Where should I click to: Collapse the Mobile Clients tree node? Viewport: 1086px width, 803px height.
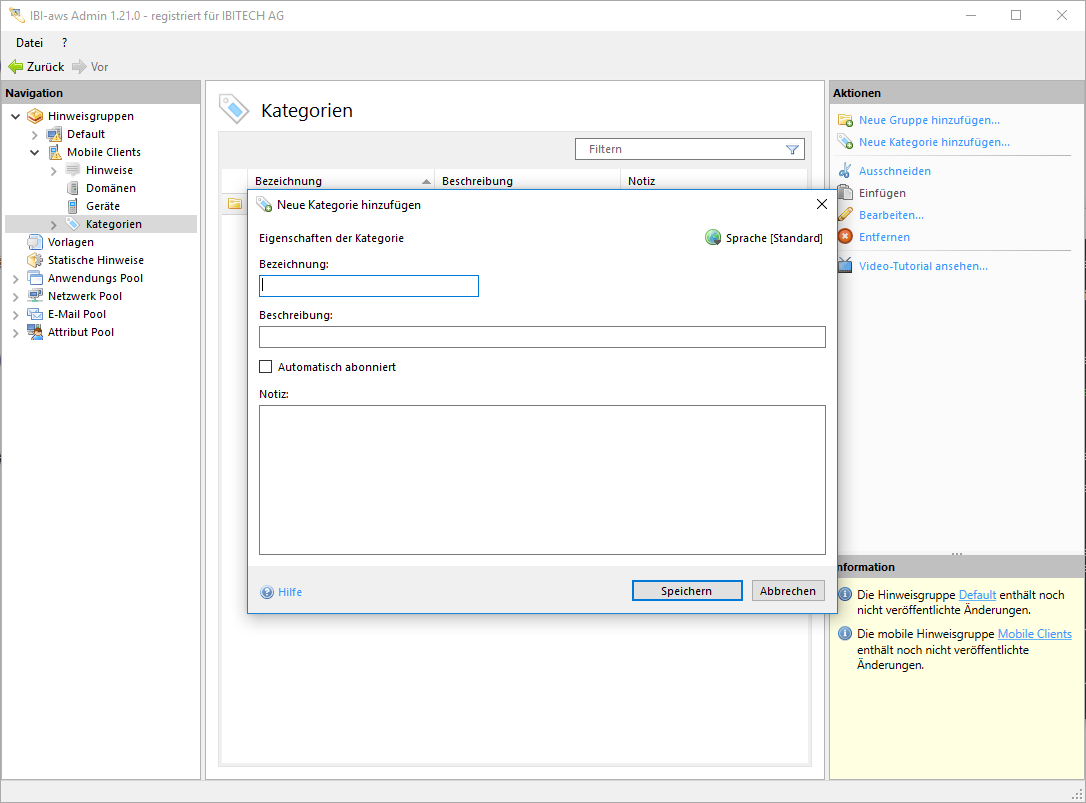[35, 152]
